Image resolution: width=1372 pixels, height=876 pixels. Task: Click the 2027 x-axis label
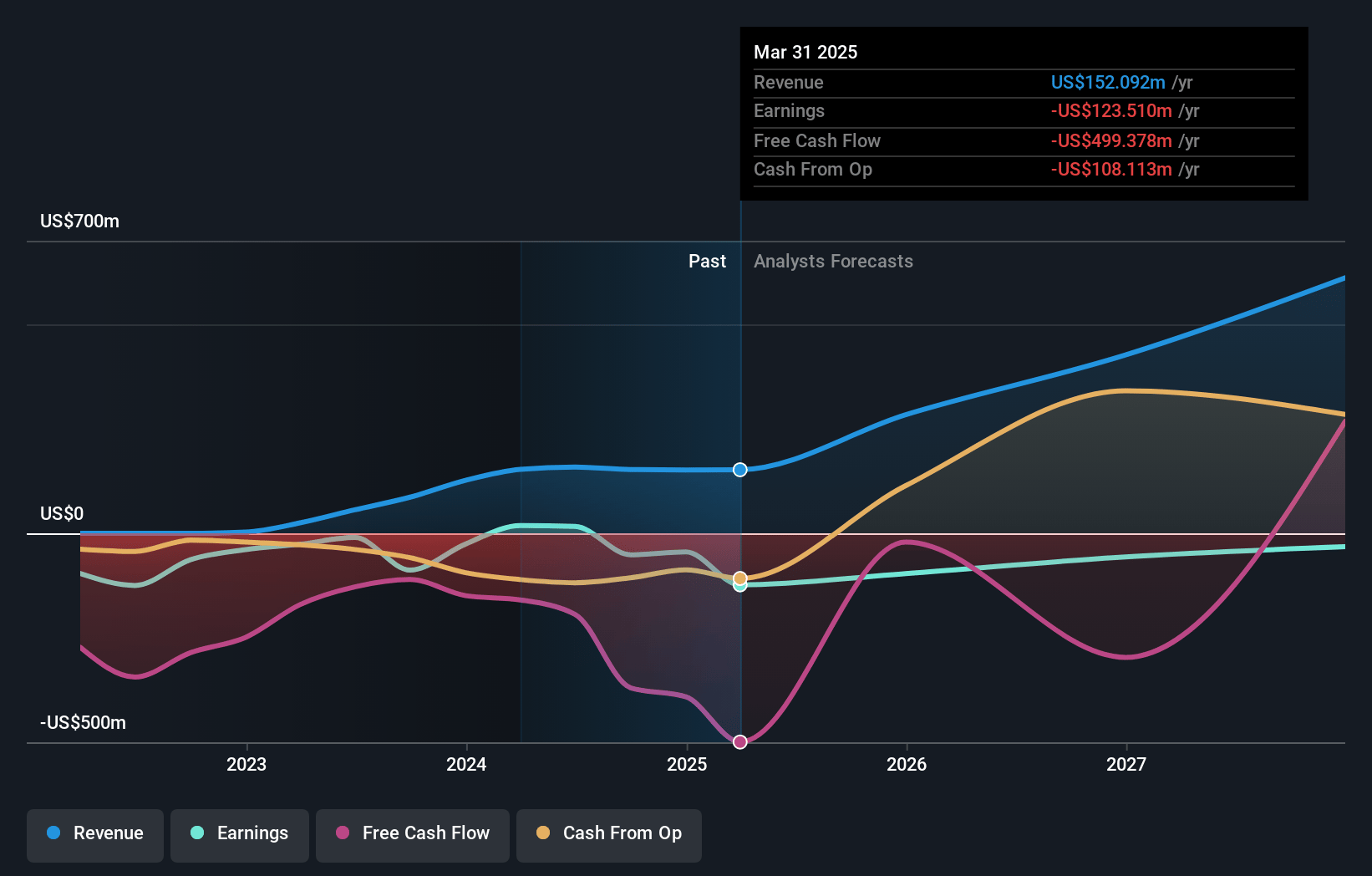1126,764
